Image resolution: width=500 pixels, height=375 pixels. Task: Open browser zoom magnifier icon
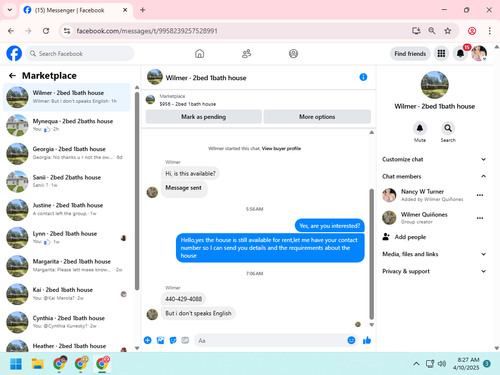432,31
